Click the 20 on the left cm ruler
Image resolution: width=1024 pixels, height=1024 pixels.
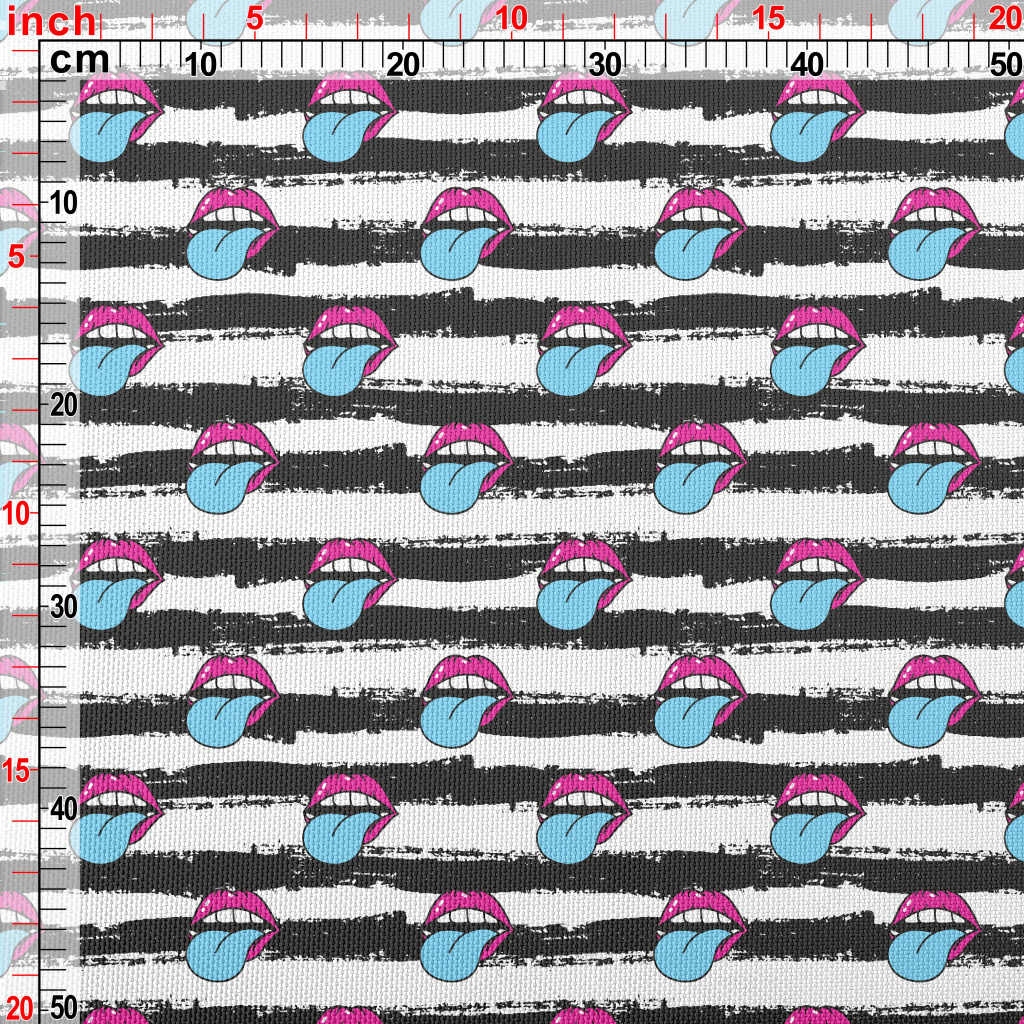point(64,405)
